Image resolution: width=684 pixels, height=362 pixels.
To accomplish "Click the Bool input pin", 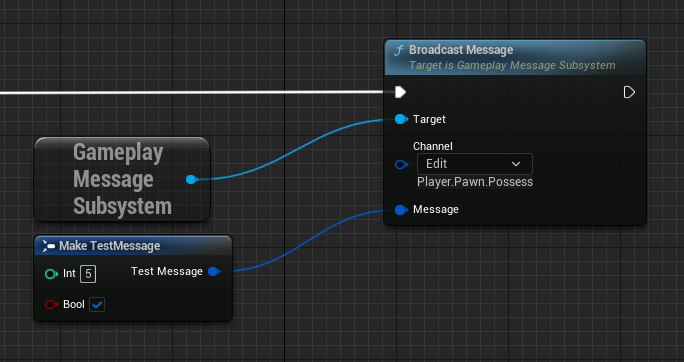I will pos(51,304).
